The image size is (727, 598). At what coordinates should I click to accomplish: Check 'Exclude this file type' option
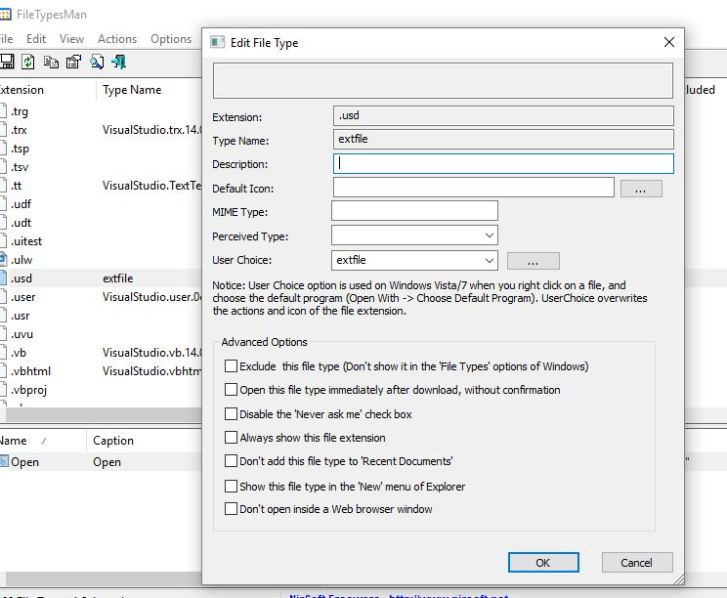coord(232,365)
